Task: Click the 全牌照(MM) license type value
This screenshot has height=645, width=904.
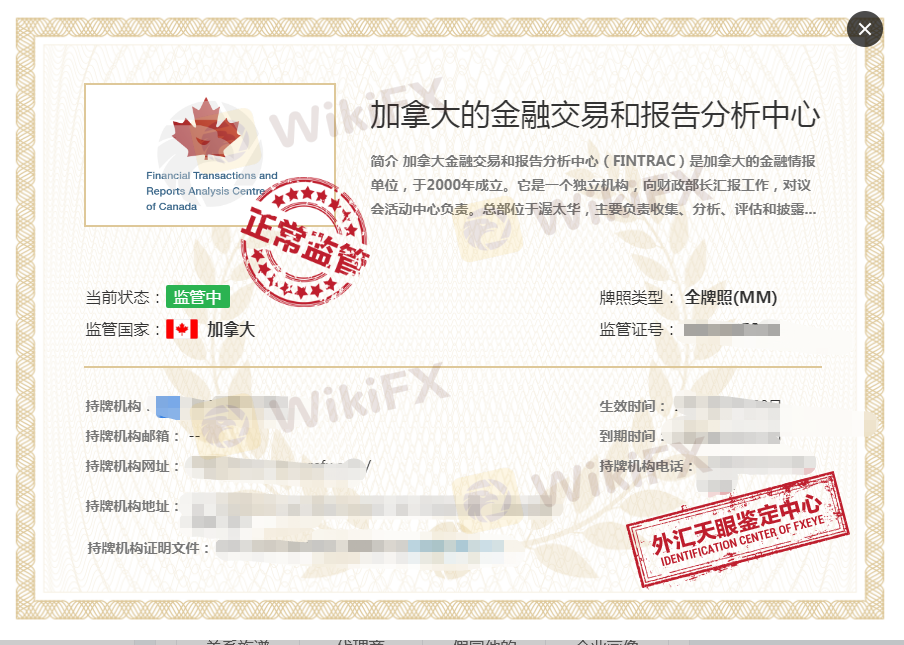Action: click(731, 297)
